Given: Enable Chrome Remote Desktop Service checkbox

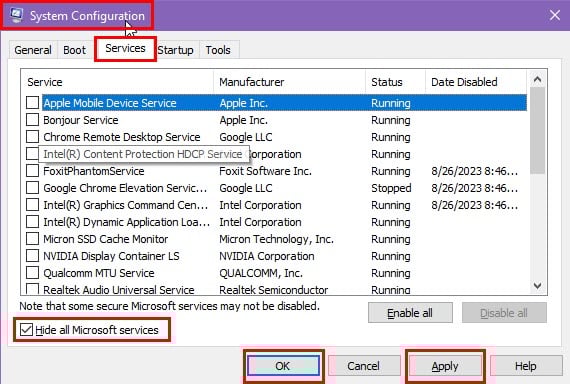Looking at the screenshot, I should click(x=32, y=137).
